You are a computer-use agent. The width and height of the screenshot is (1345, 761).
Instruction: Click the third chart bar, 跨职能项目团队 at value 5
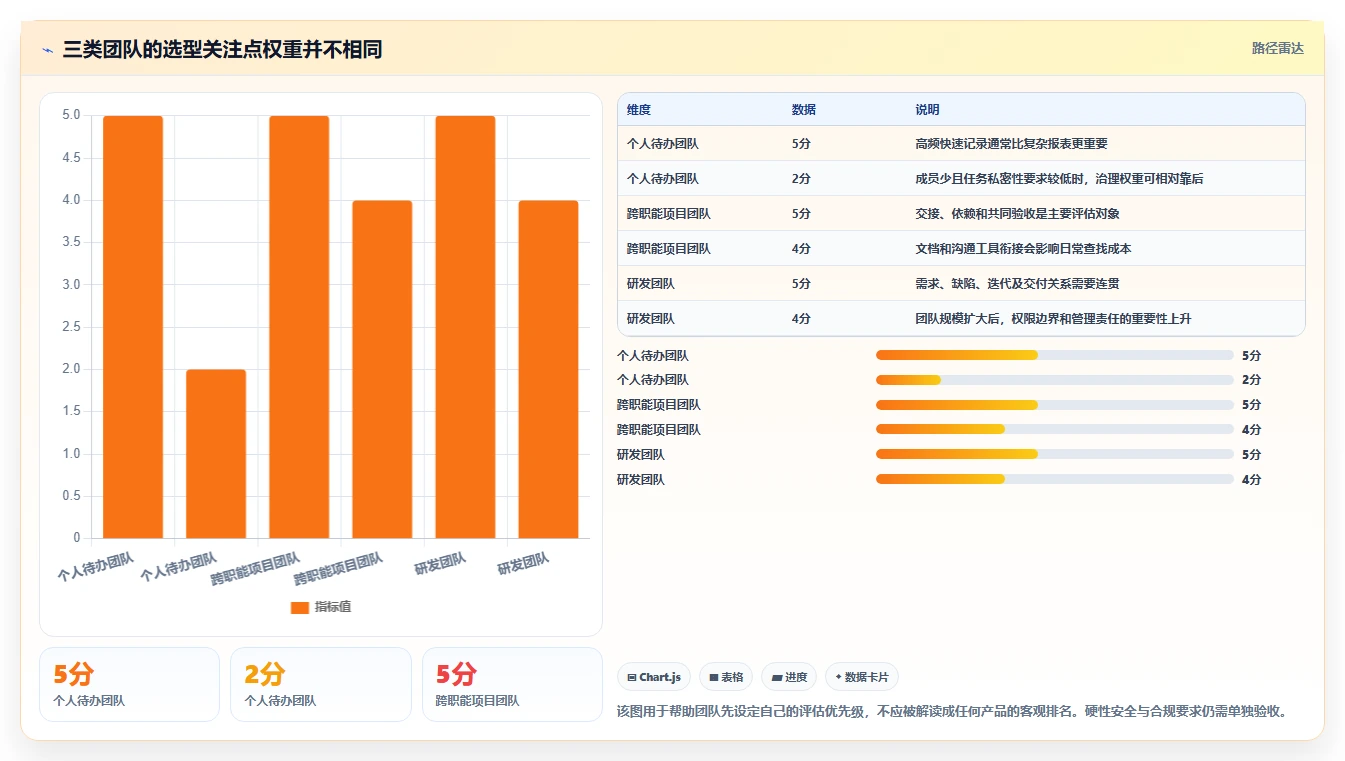[x=299, y=327]
